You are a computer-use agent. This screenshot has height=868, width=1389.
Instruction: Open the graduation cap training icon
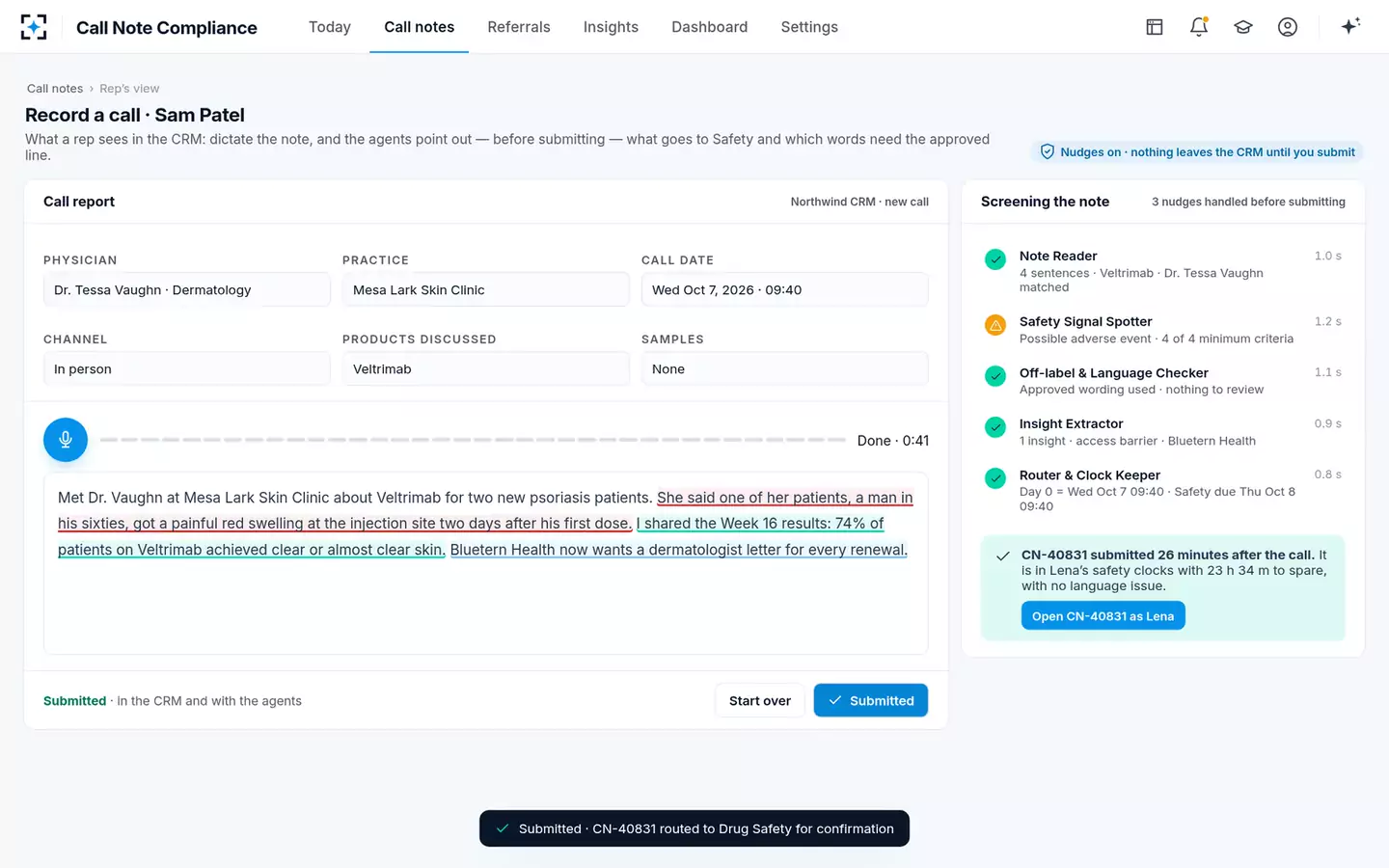pos(1243,27)
